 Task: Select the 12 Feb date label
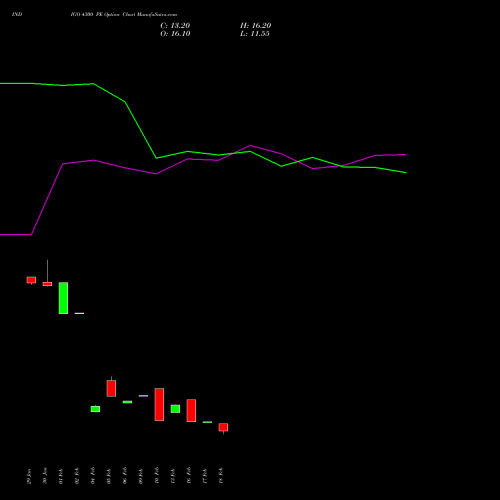(173, 476)
